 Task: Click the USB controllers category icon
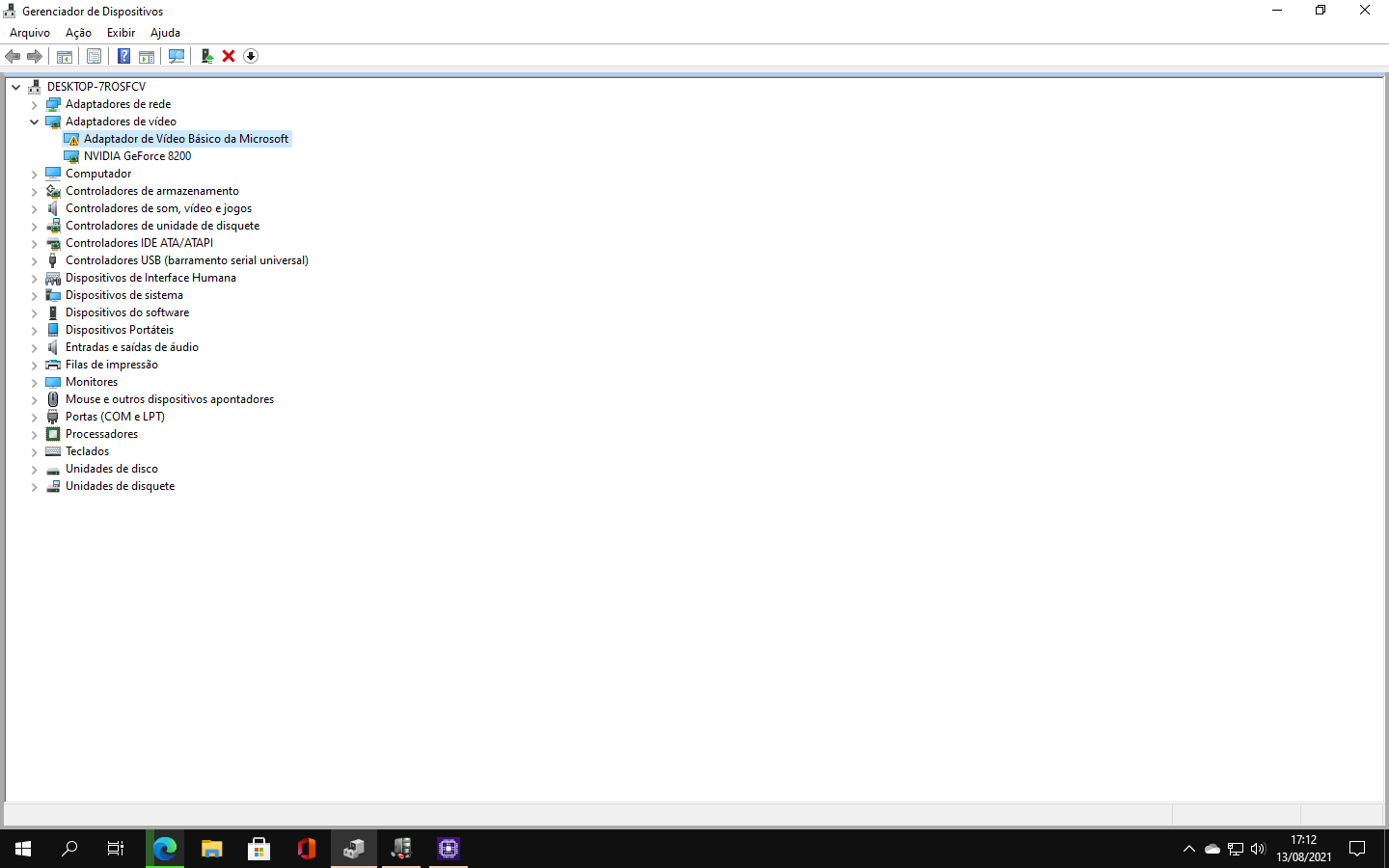53,260
